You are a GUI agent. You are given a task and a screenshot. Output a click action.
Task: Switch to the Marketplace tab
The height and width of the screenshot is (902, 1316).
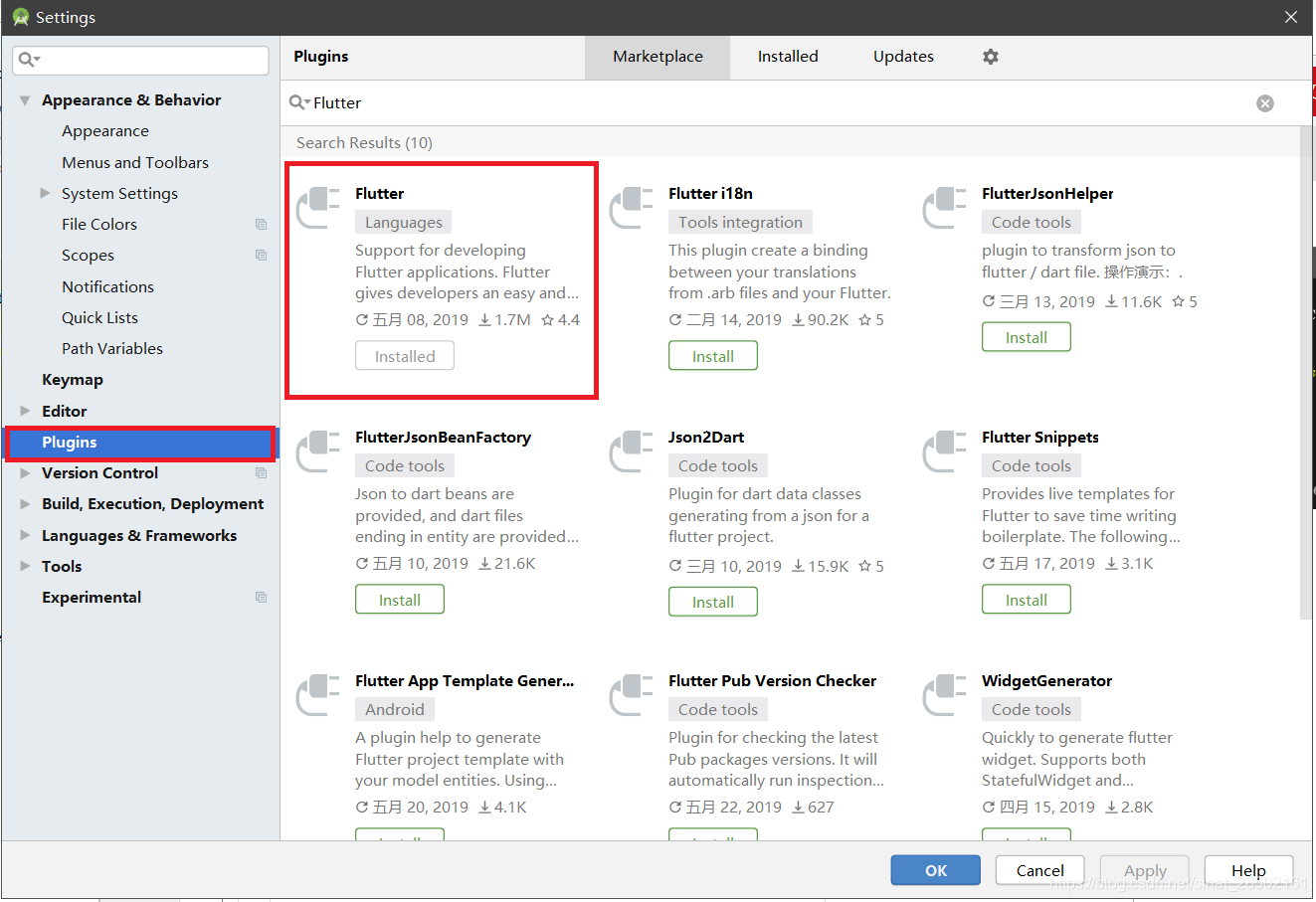[x=658, y=57]
